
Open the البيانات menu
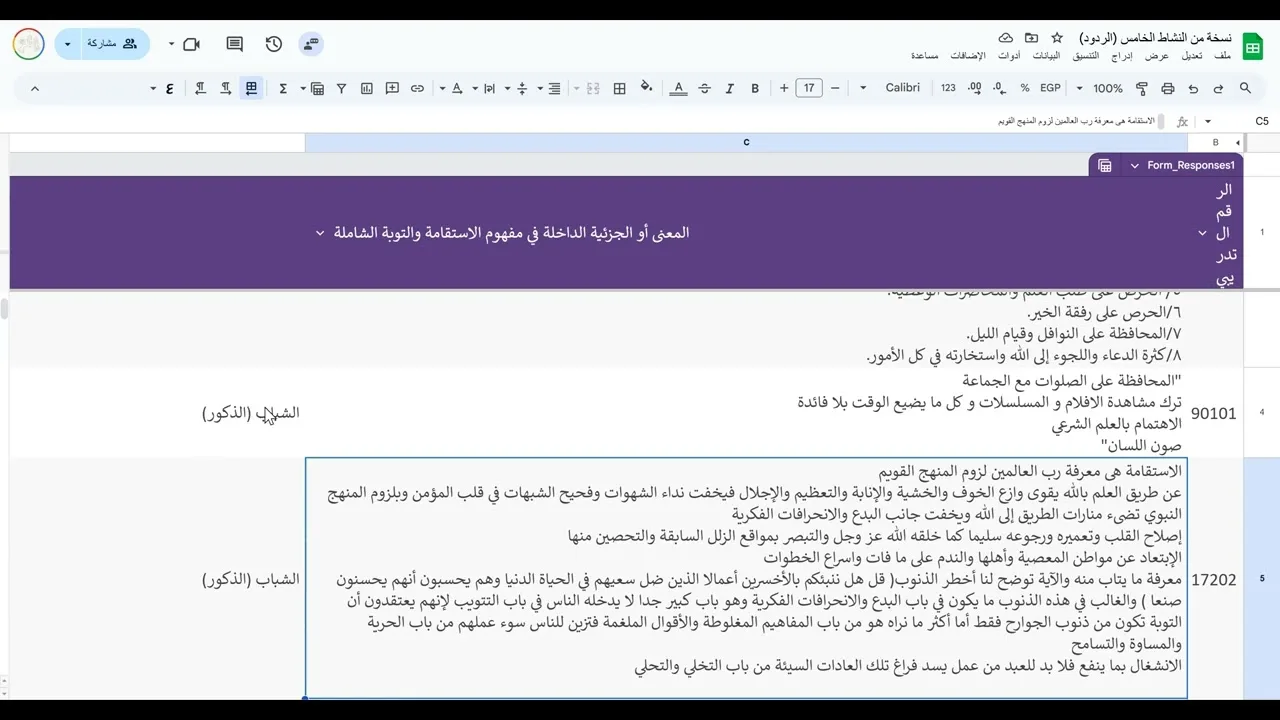pyautogui.click(x=1045, y=56)
